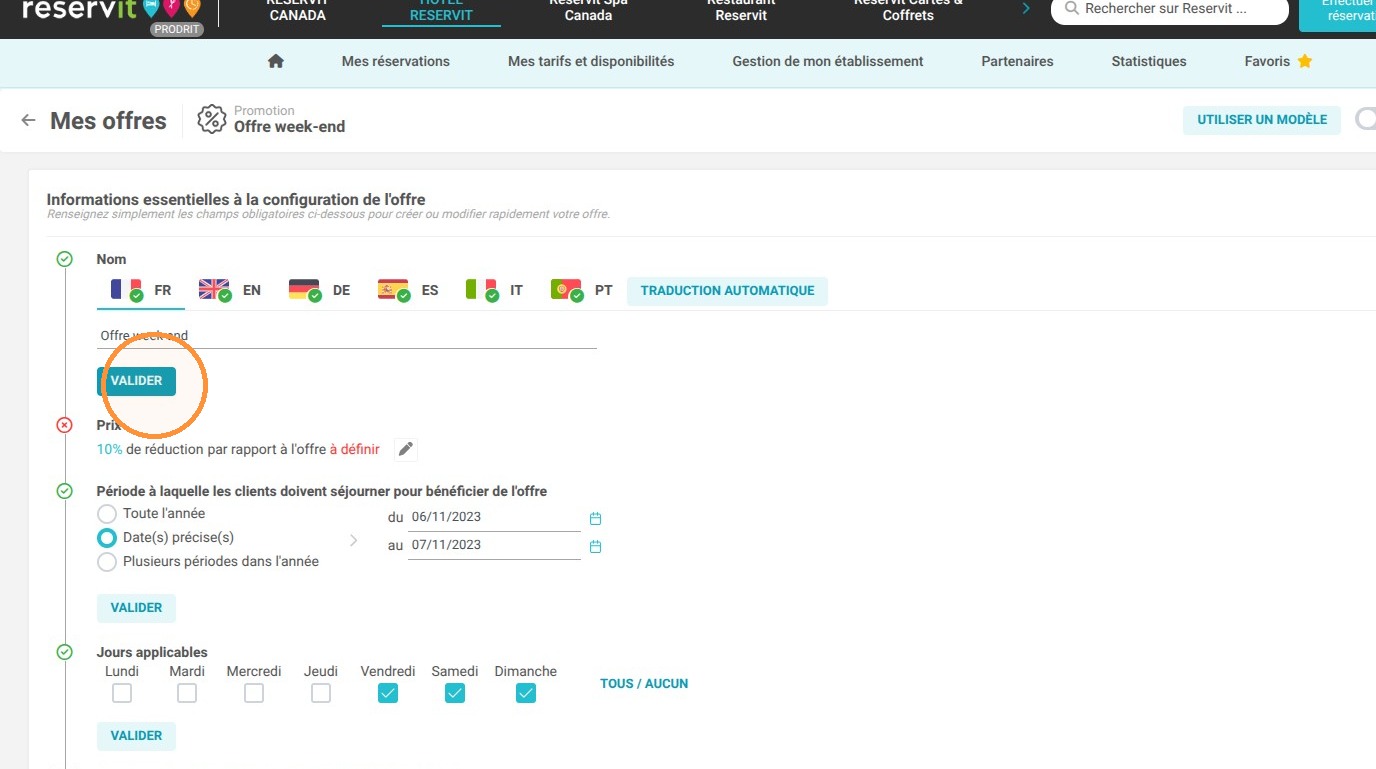Check the Mercredi checkbox
Screen dimensions: 1376x769
click(254, 693)
